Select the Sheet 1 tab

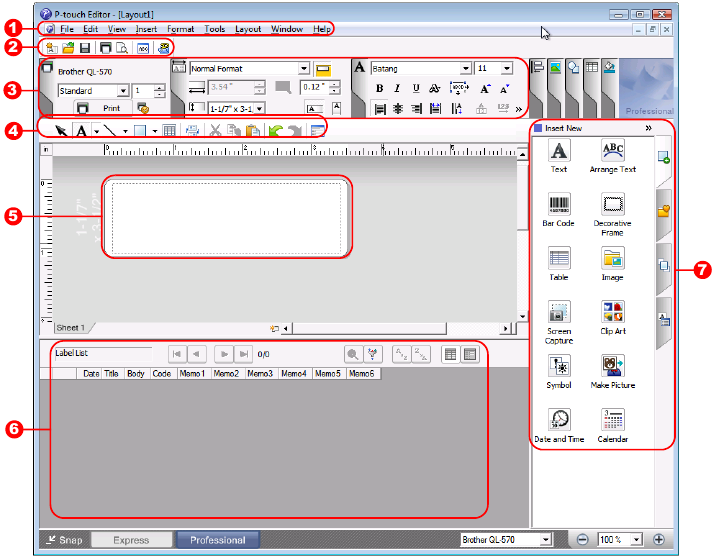(x=71, y=328)
